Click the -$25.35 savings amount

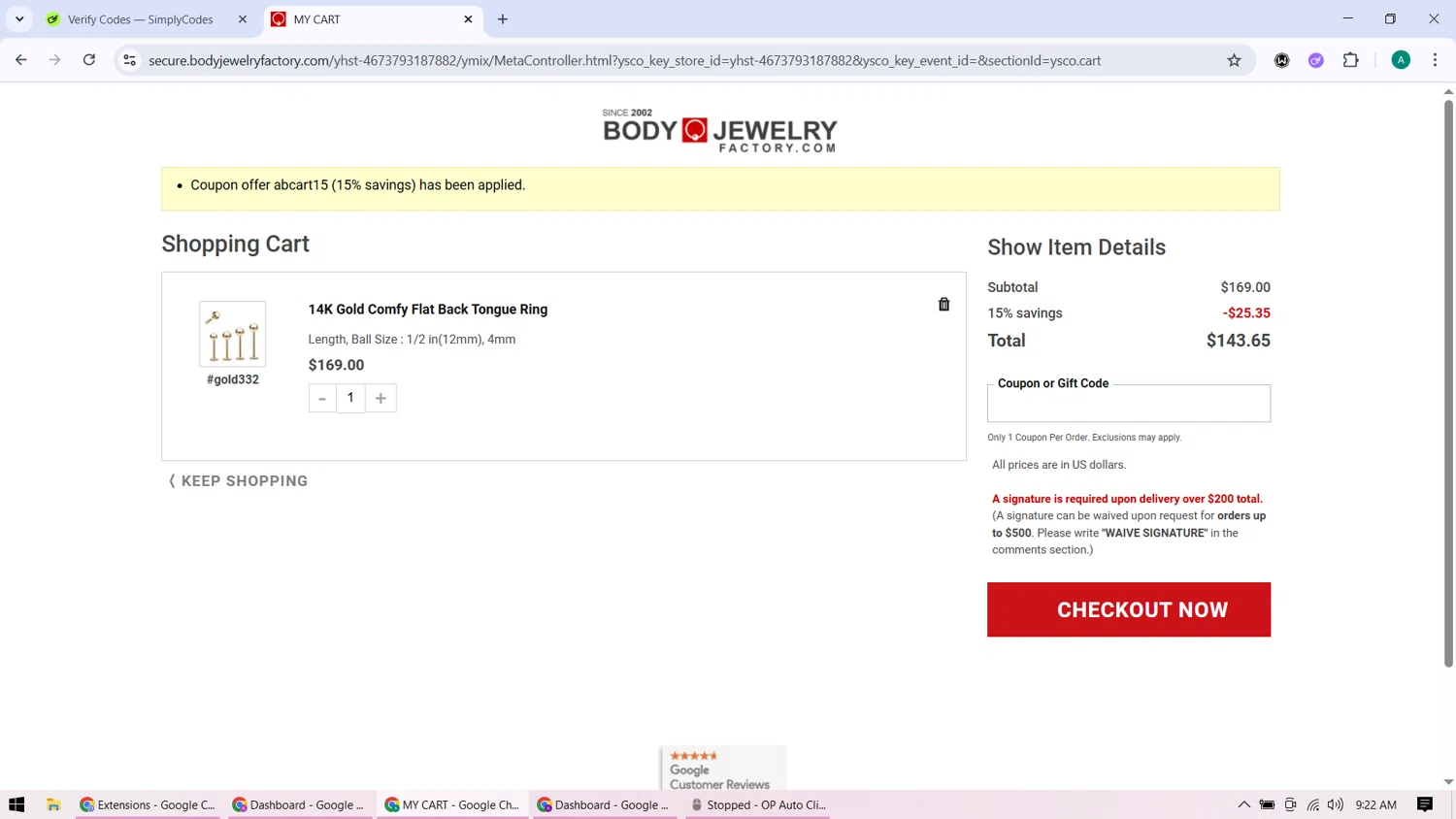pos(1246,313)
